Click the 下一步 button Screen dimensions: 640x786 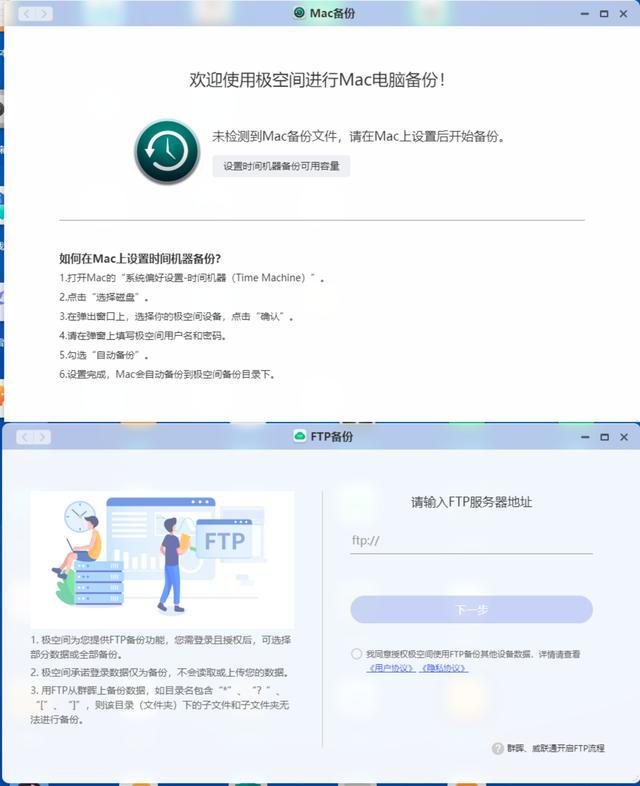472,610
